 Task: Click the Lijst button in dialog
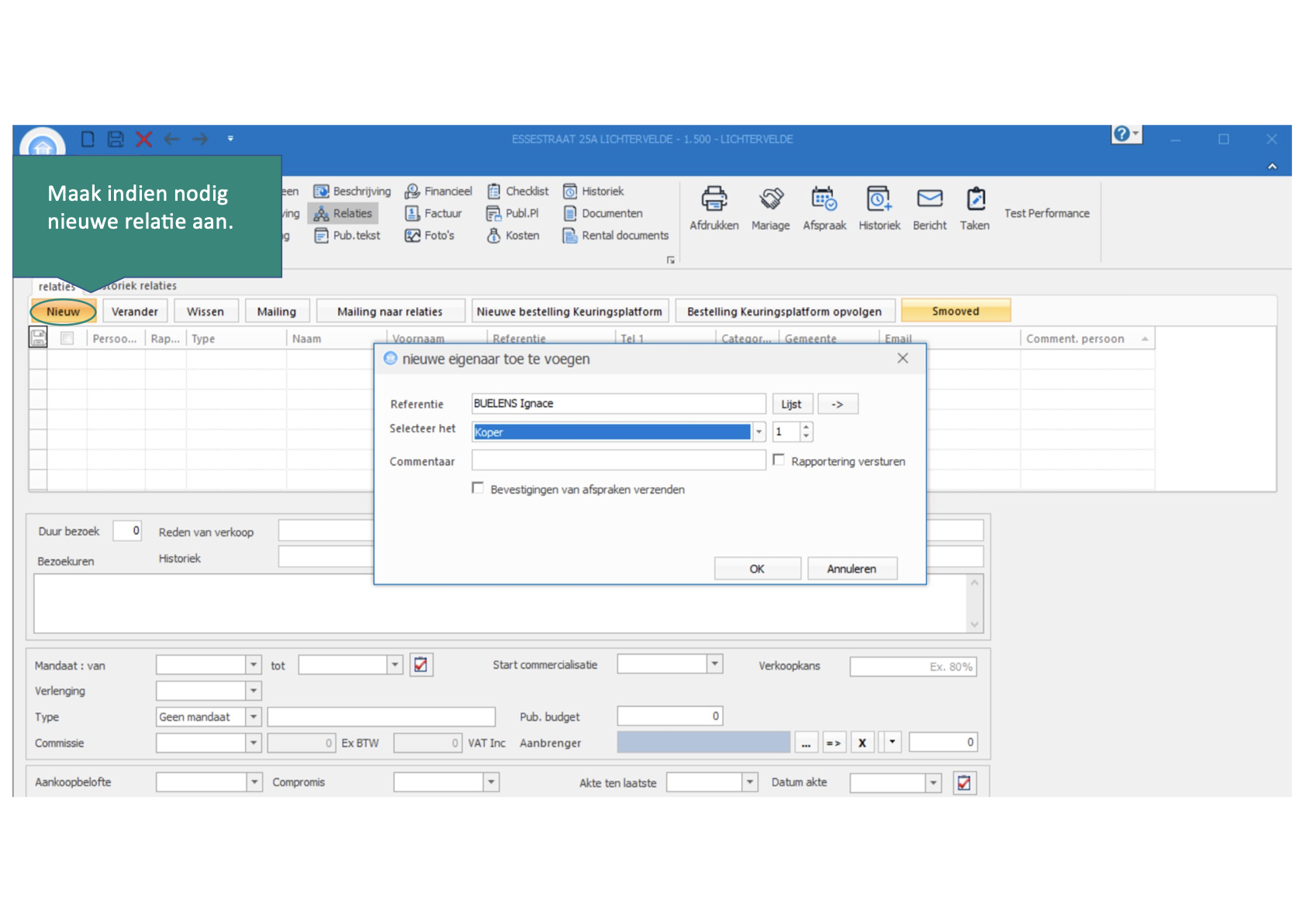[x=791, y=404]
